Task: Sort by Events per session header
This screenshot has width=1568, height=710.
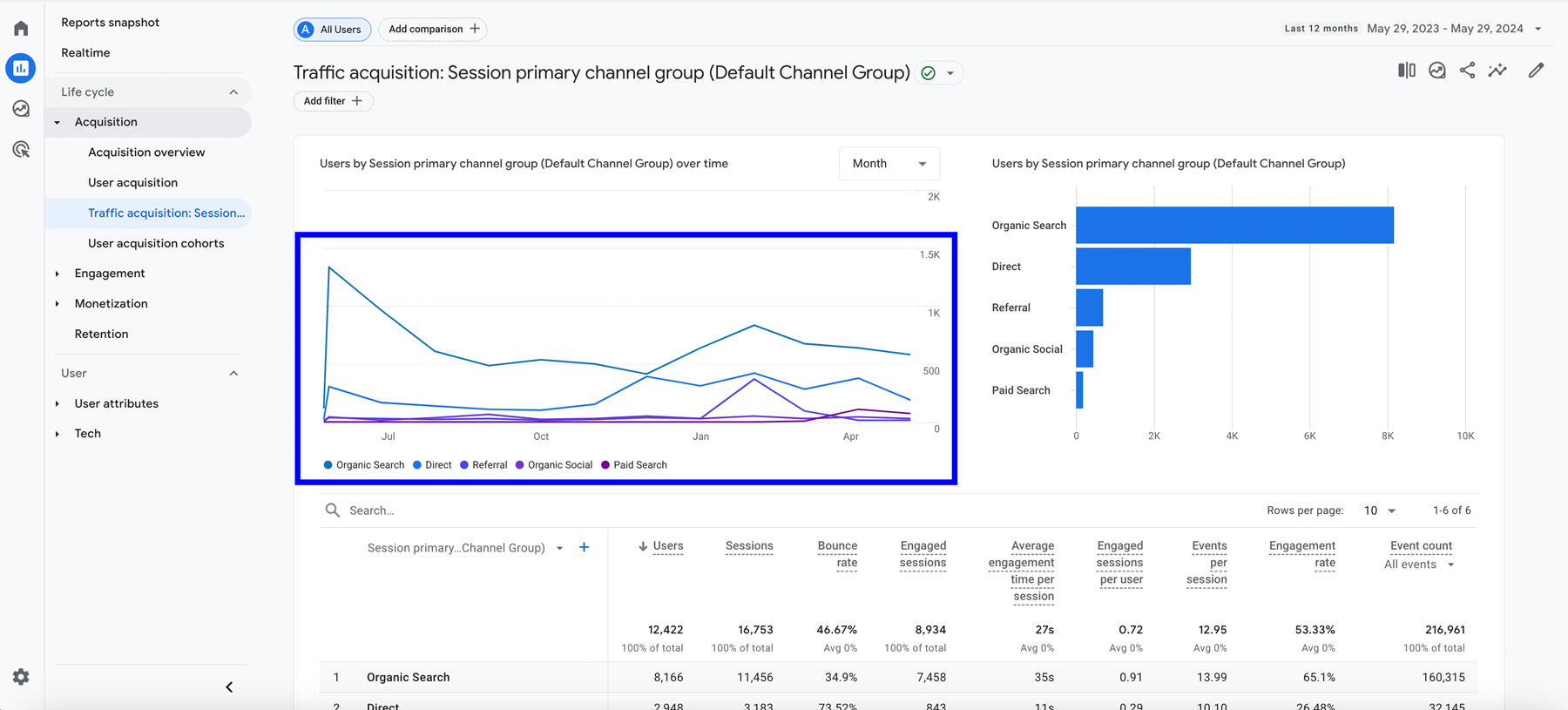Action: coord(1206,563)
